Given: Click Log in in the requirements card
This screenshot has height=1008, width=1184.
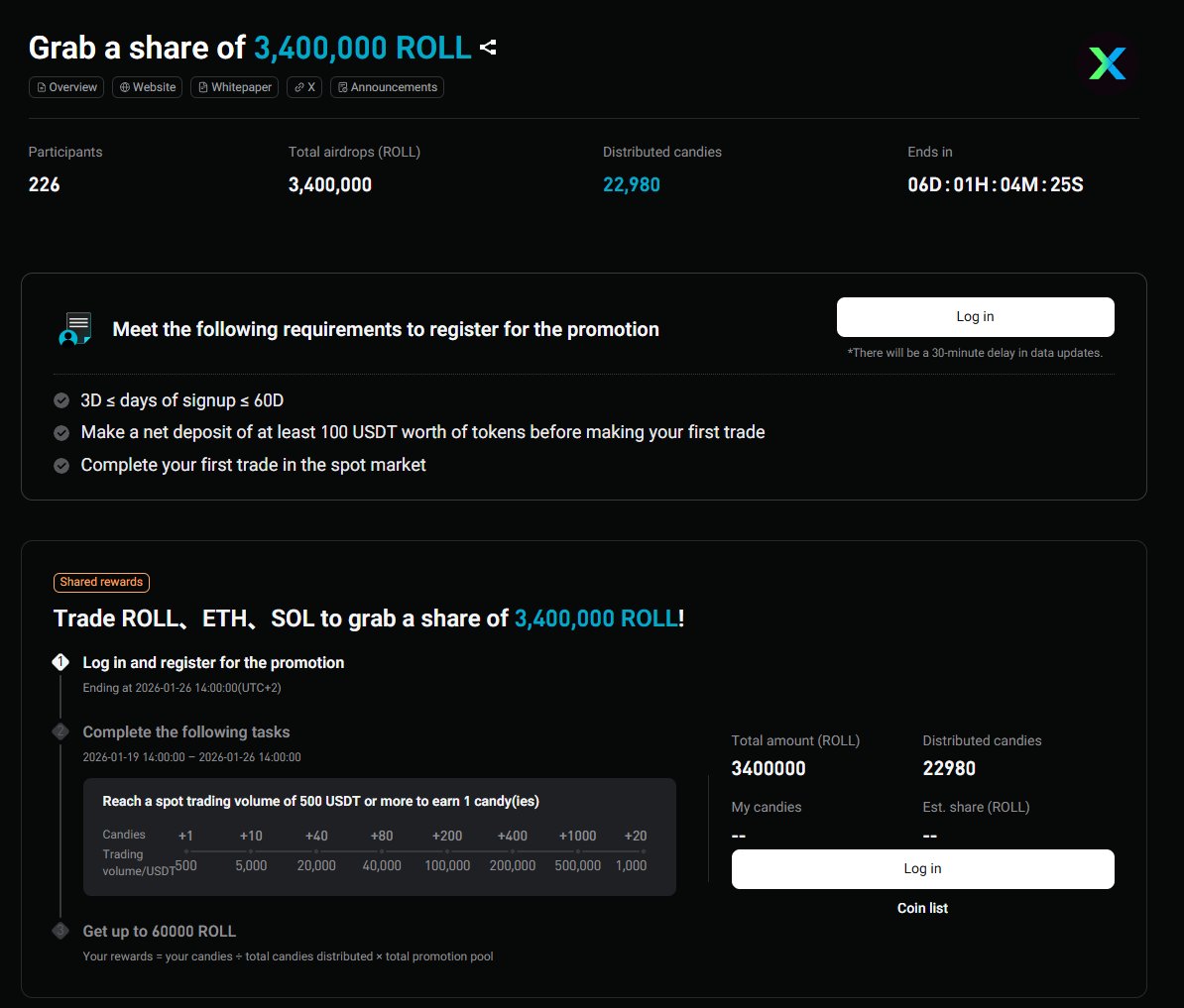Looking at the screenshot, I should [x=975, y=317].
